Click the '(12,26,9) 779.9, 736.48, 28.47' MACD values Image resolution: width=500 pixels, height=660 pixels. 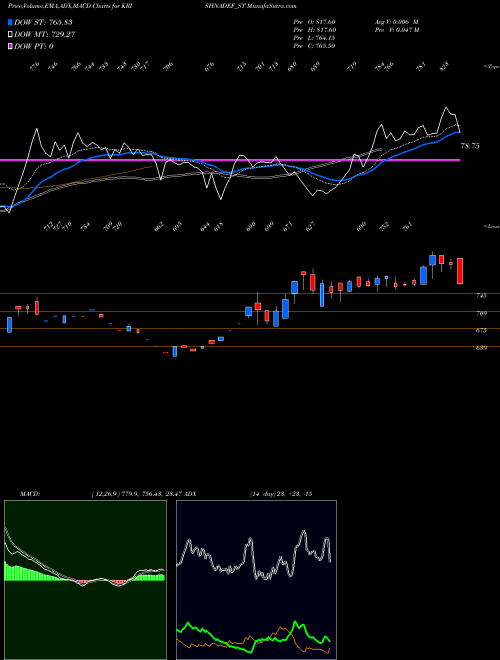point(137,494)
